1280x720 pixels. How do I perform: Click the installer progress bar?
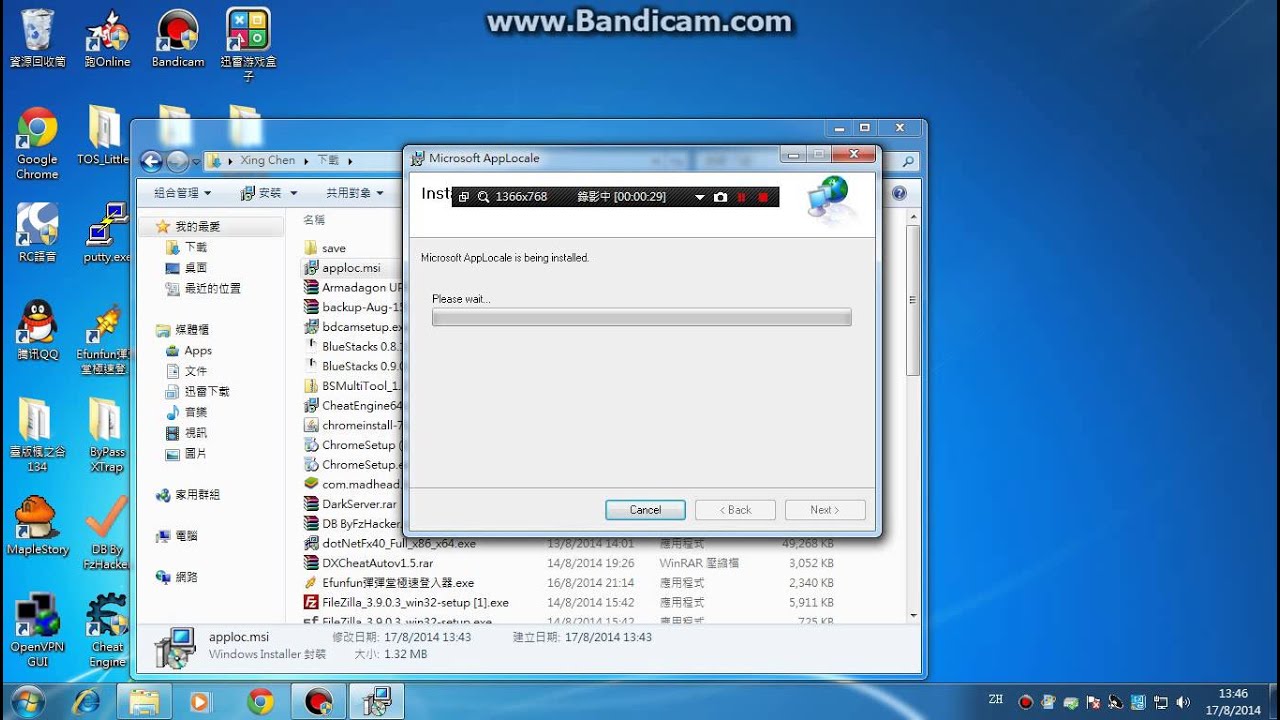[x=641, y=317]
